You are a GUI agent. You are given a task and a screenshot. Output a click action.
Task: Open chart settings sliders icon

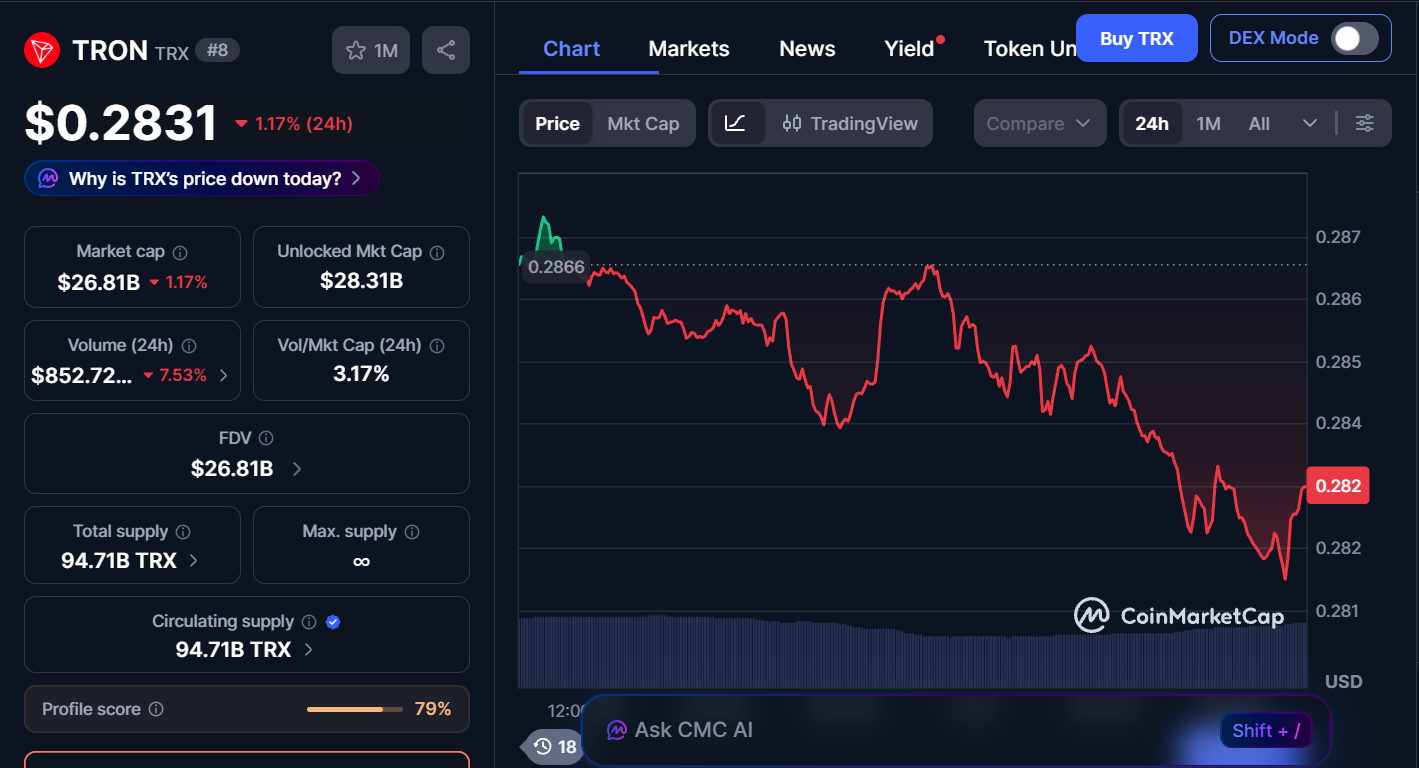click(1365, 123)
